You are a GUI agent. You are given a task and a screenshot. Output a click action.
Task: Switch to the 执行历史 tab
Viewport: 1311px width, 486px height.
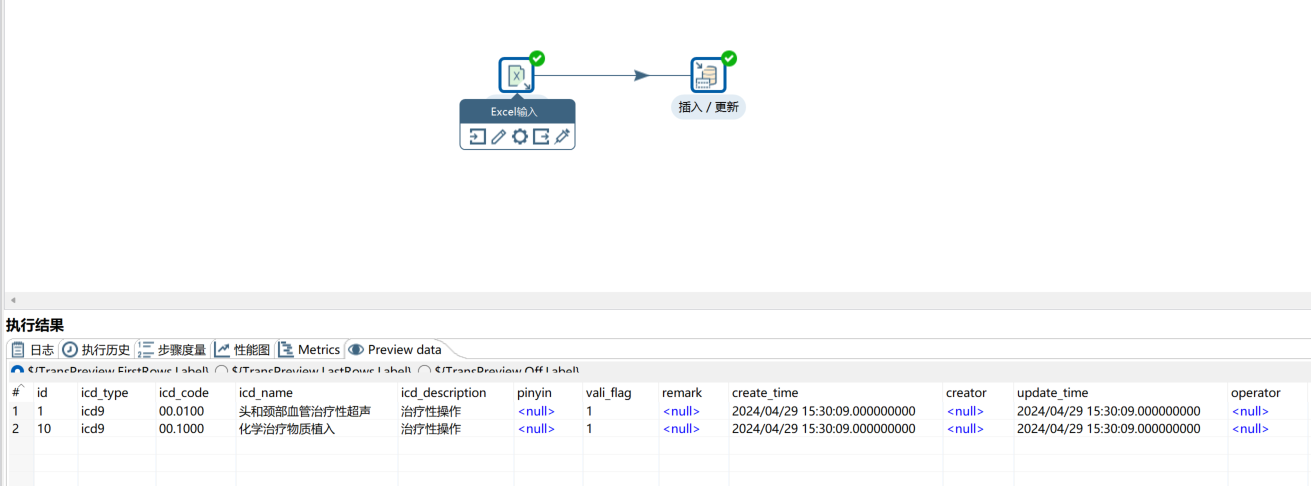[x=97, y=350]
